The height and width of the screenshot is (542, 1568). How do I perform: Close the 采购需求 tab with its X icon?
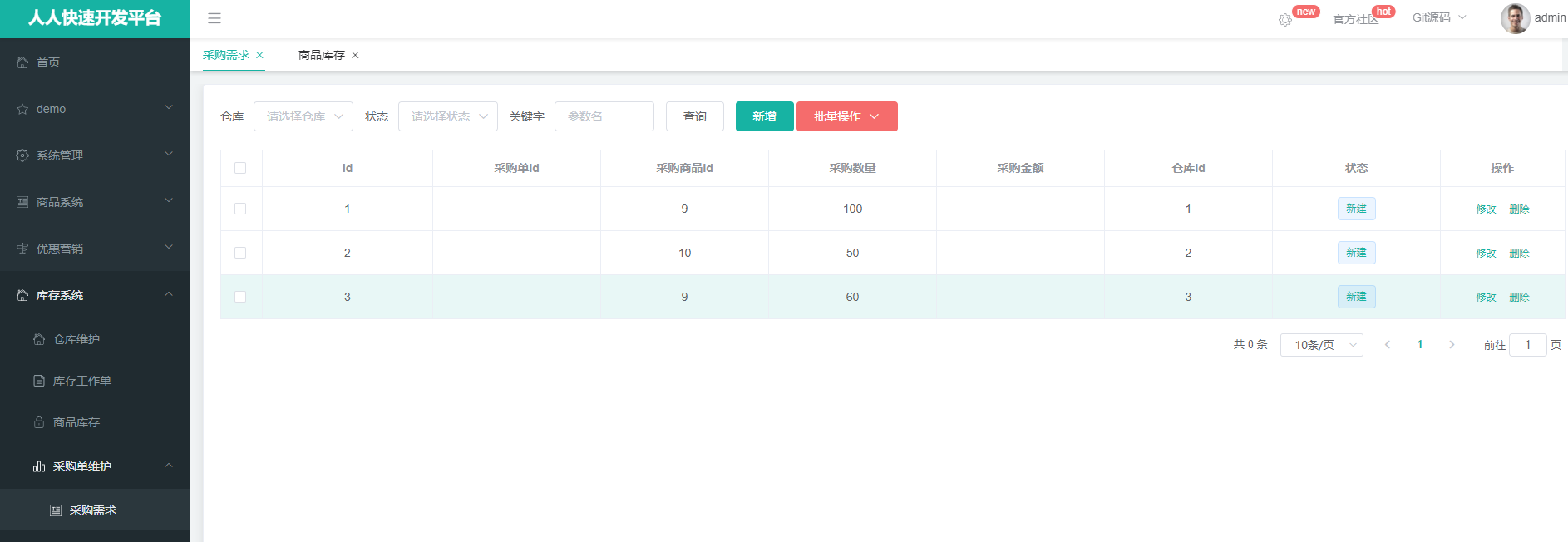point(260,55)
